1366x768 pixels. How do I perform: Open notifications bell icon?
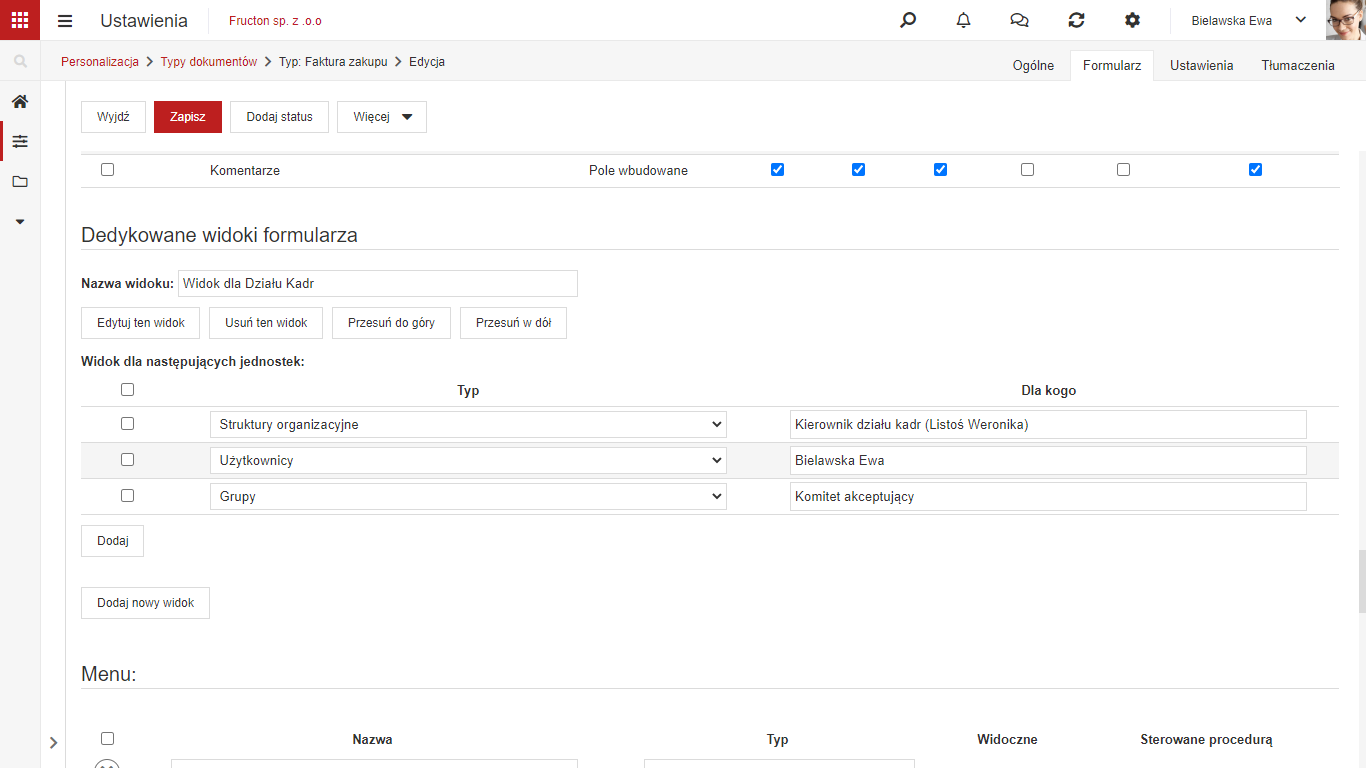pos(964,20)
